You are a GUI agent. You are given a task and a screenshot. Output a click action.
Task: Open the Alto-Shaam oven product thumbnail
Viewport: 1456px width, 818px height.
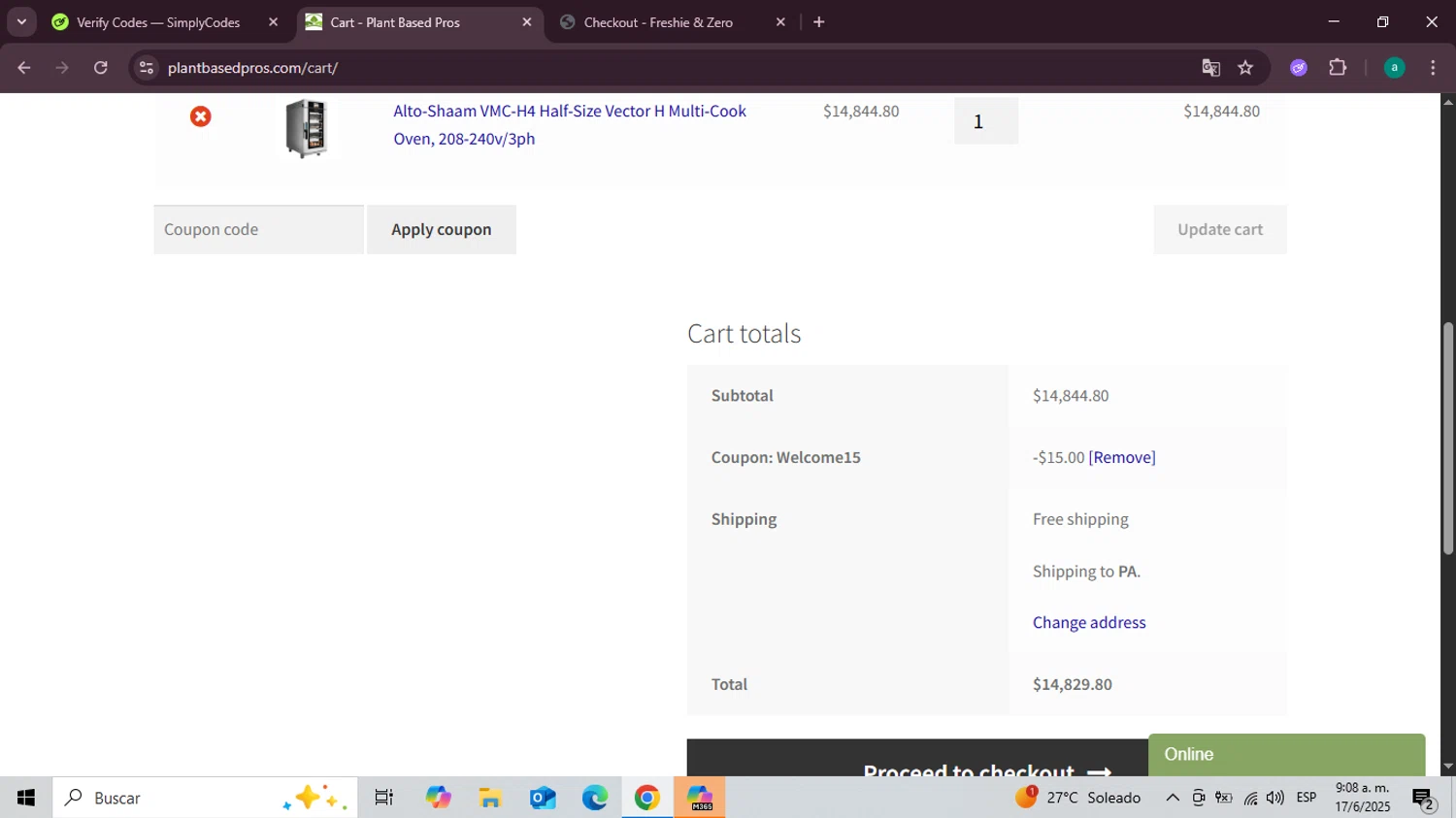point(307,128)
